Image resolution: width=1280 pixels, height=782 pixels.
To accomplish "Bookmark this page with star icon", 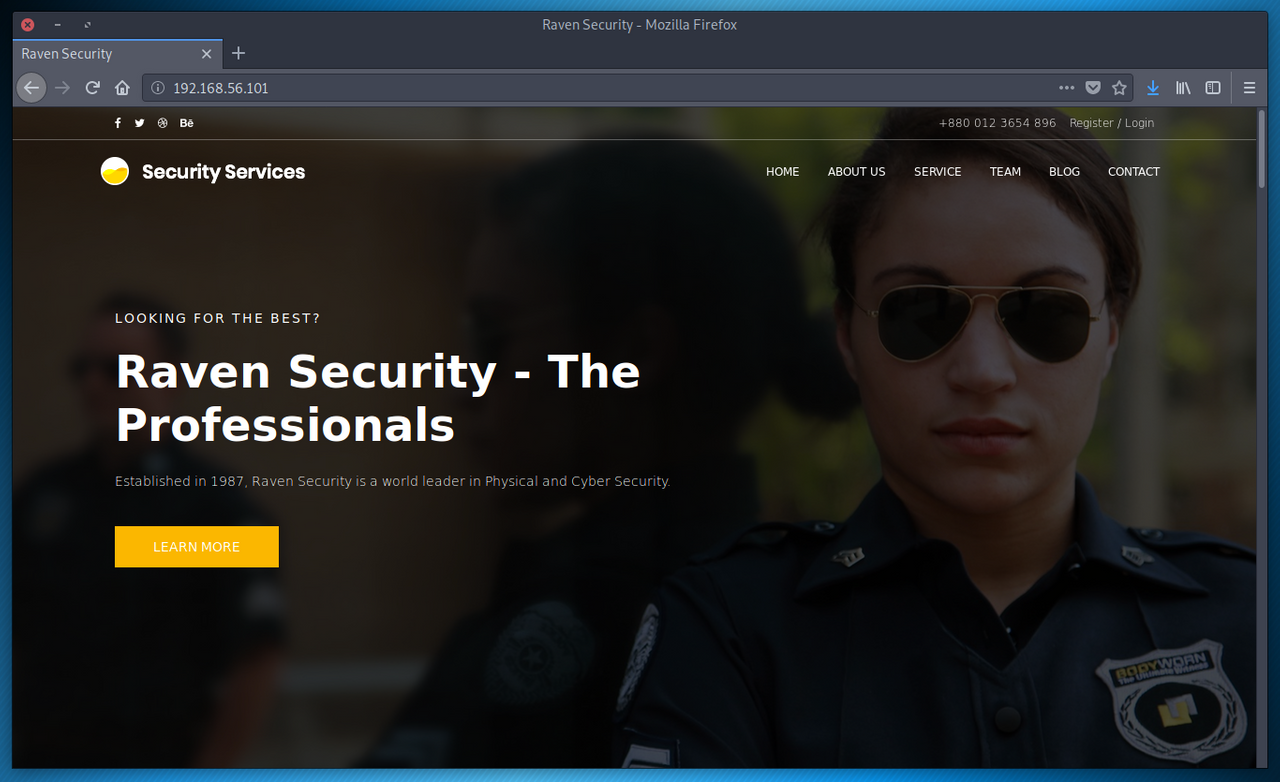I will (x=1119, y=88).
